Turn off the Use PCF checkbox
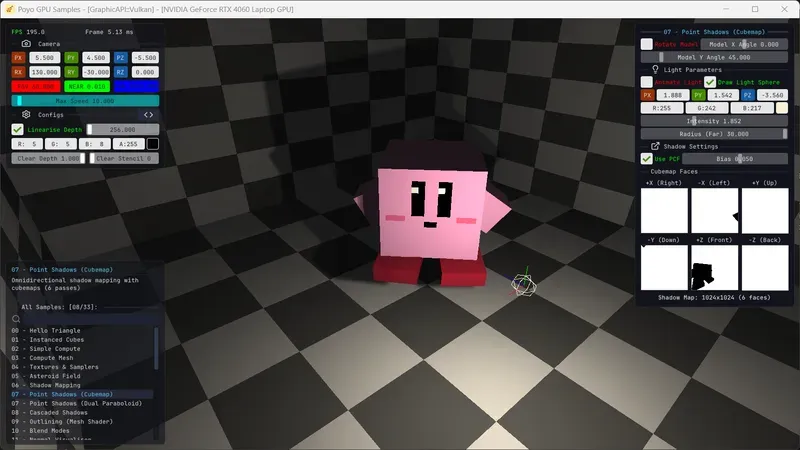Image resolution: width=800 pixels, height=450 pixels. click(x=646, y=159)
